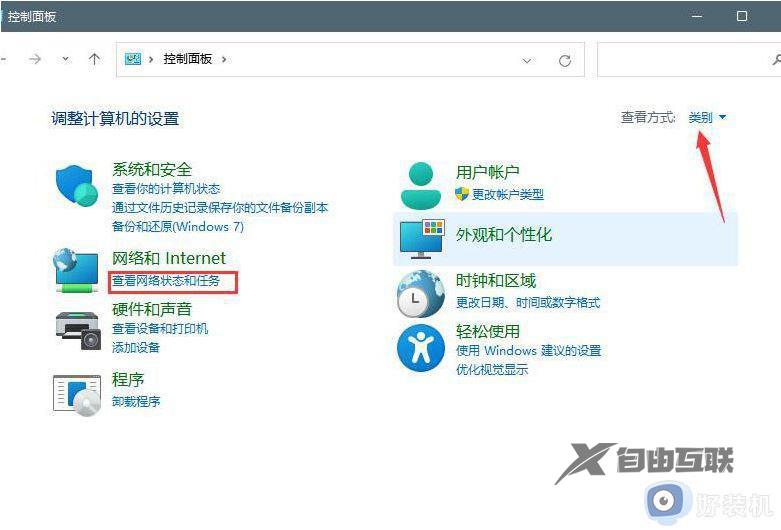This screenshot has height=530, width=781.
Task: Click 卸载程序 link
Action: (136, 401)
